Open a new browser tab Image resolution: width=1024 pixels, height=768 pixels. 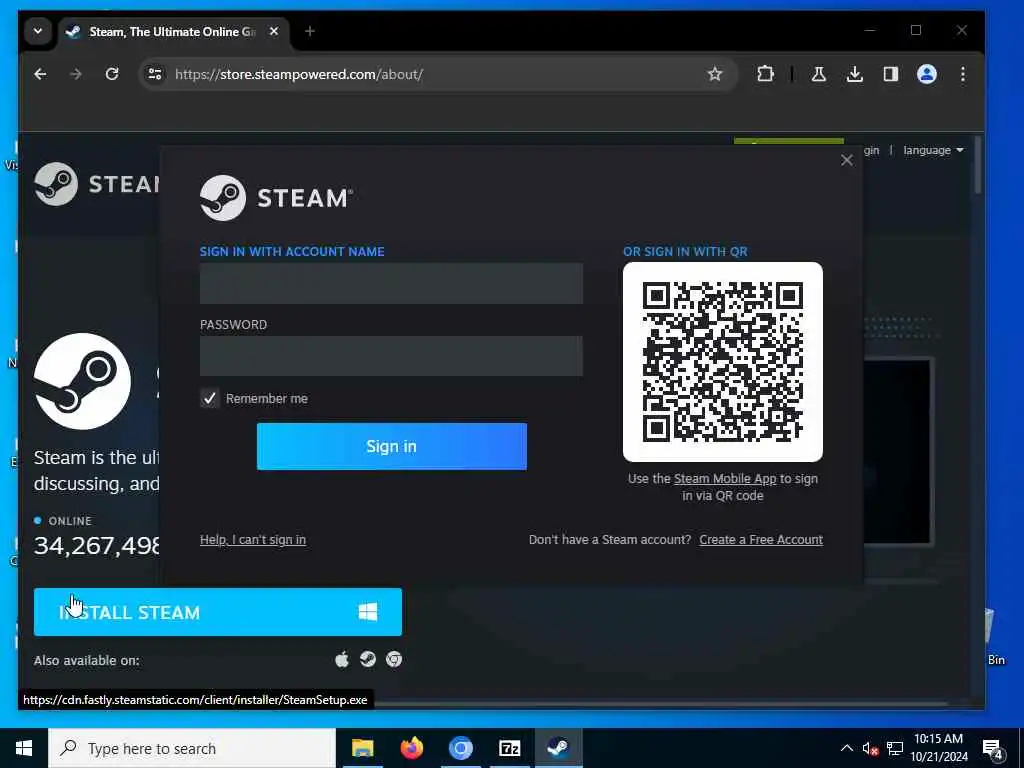(310, 31)
